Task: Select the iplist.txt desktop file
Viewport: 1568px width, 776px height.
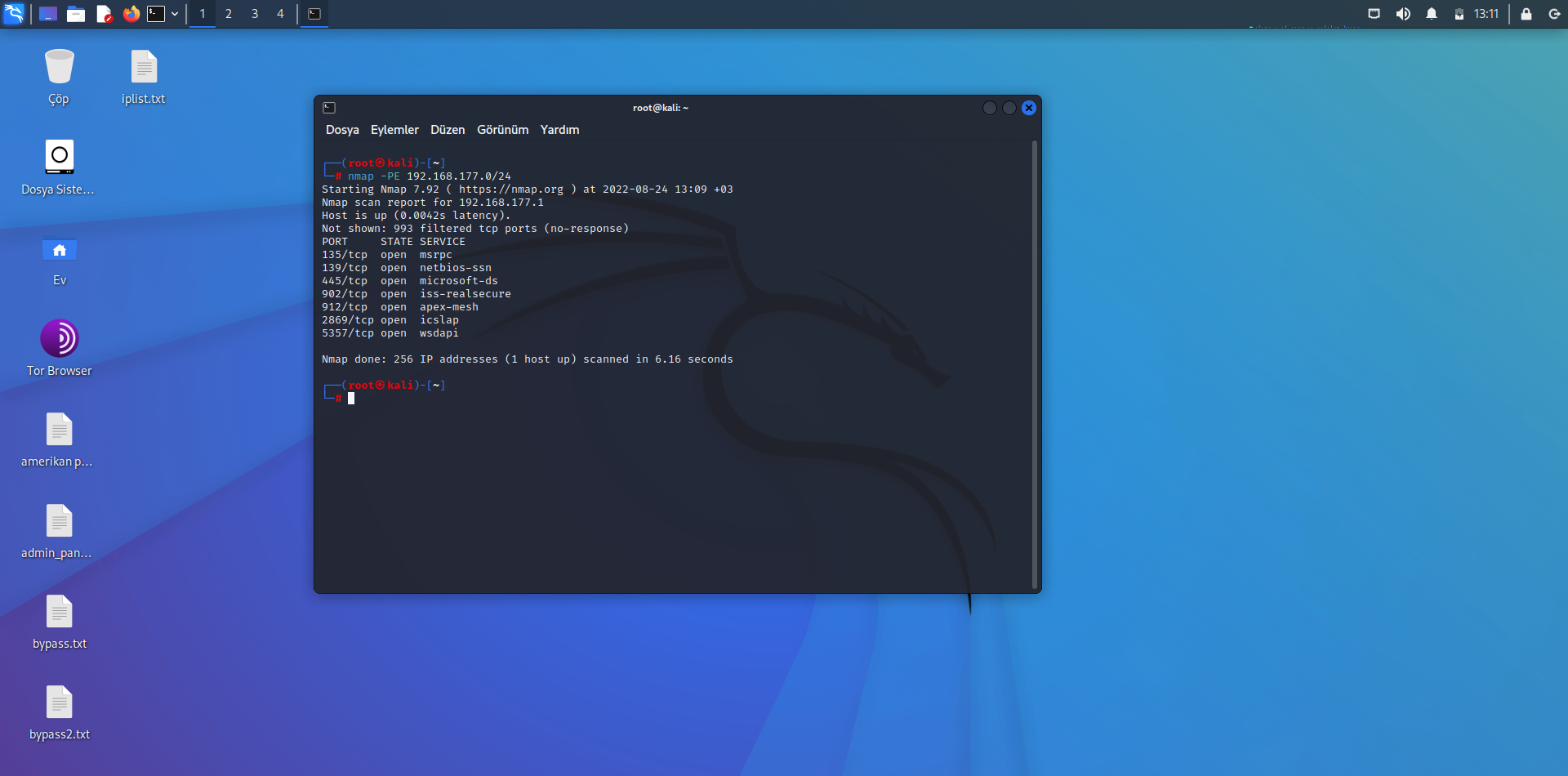Action: pyautogui.click(x=144, y=77)
